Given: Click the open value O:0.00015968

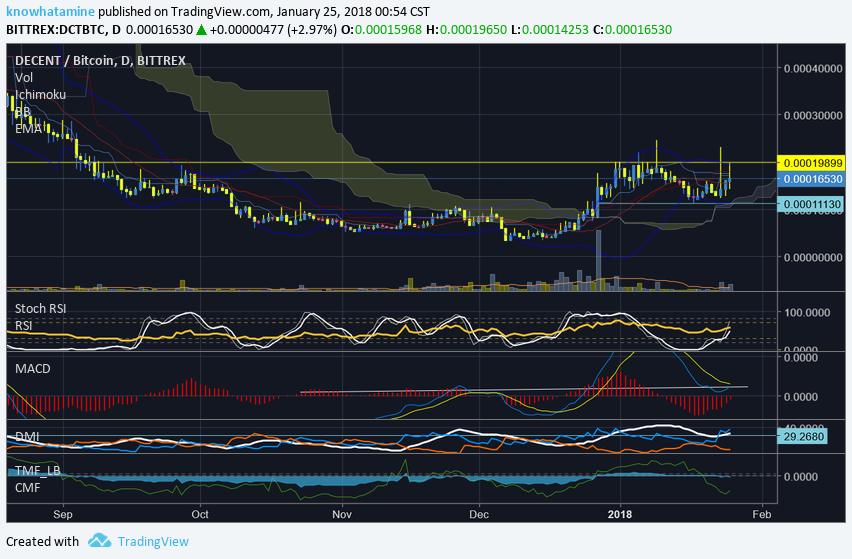Looking at the screenshot, I should click(x=381, y=30).
